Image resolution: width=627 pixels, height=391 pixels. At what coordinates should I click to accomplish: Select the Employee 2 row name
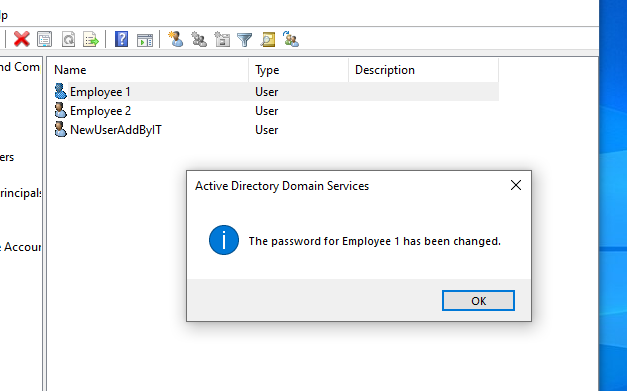100,111
